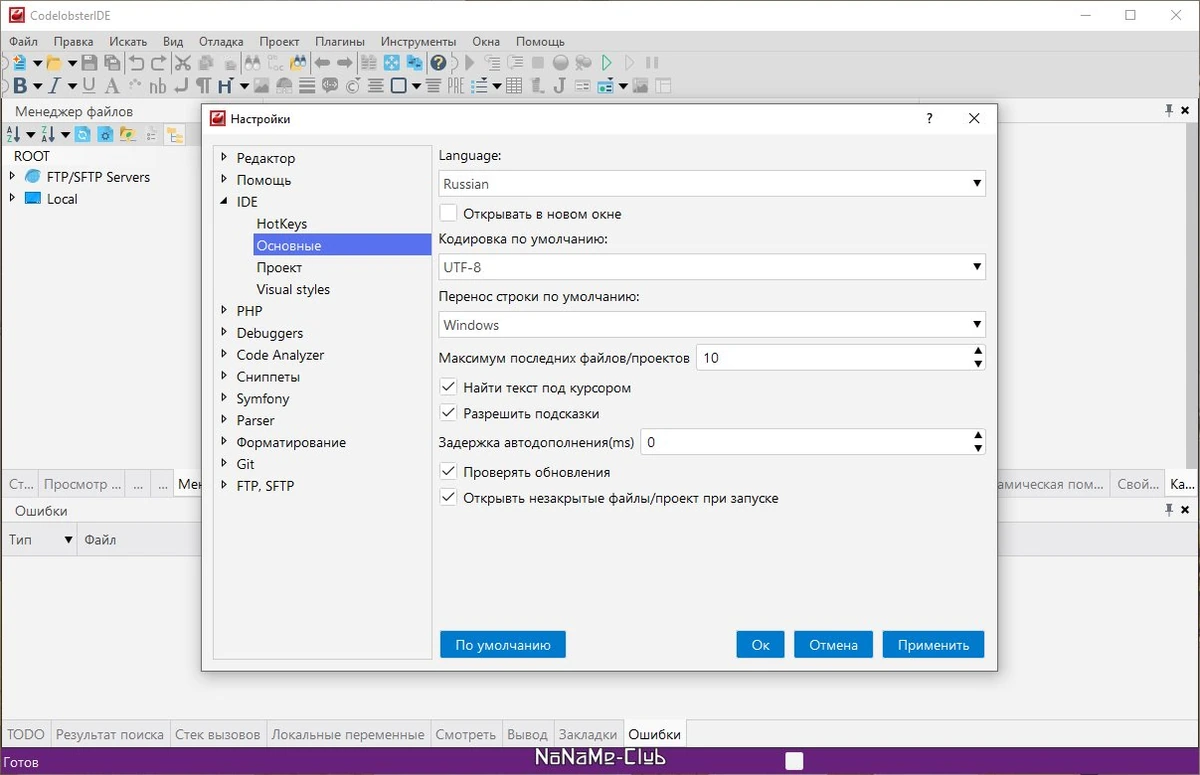Click the blue gear icon in File Manager
The image size is (1200, 775).
point(105,134)
